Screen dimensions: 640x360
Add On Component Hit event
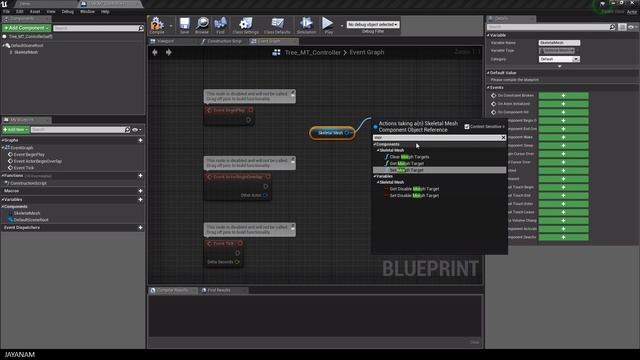[x=563, y=112]
